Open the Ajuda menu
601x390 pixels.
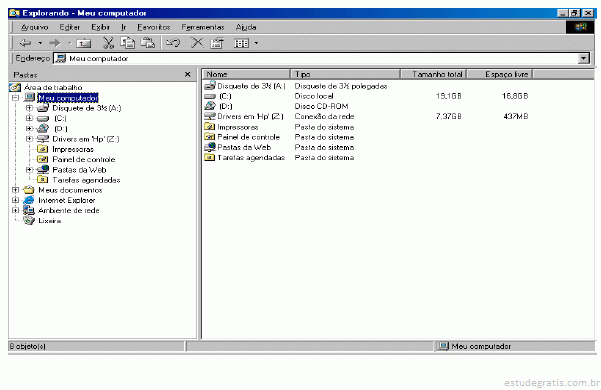(x=246, y=27)
